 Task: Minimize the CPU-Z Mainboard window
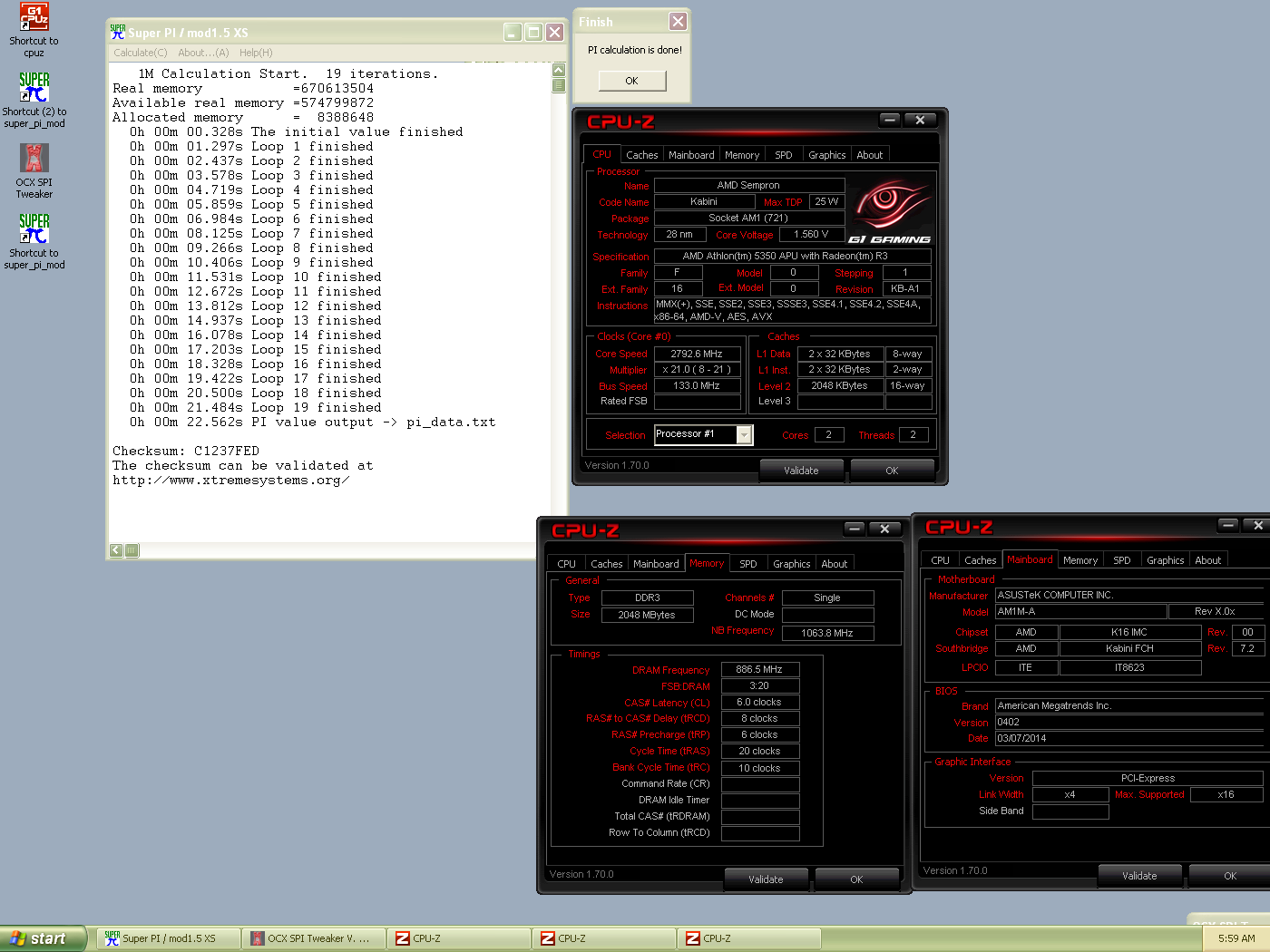(x=1228, y=525)
